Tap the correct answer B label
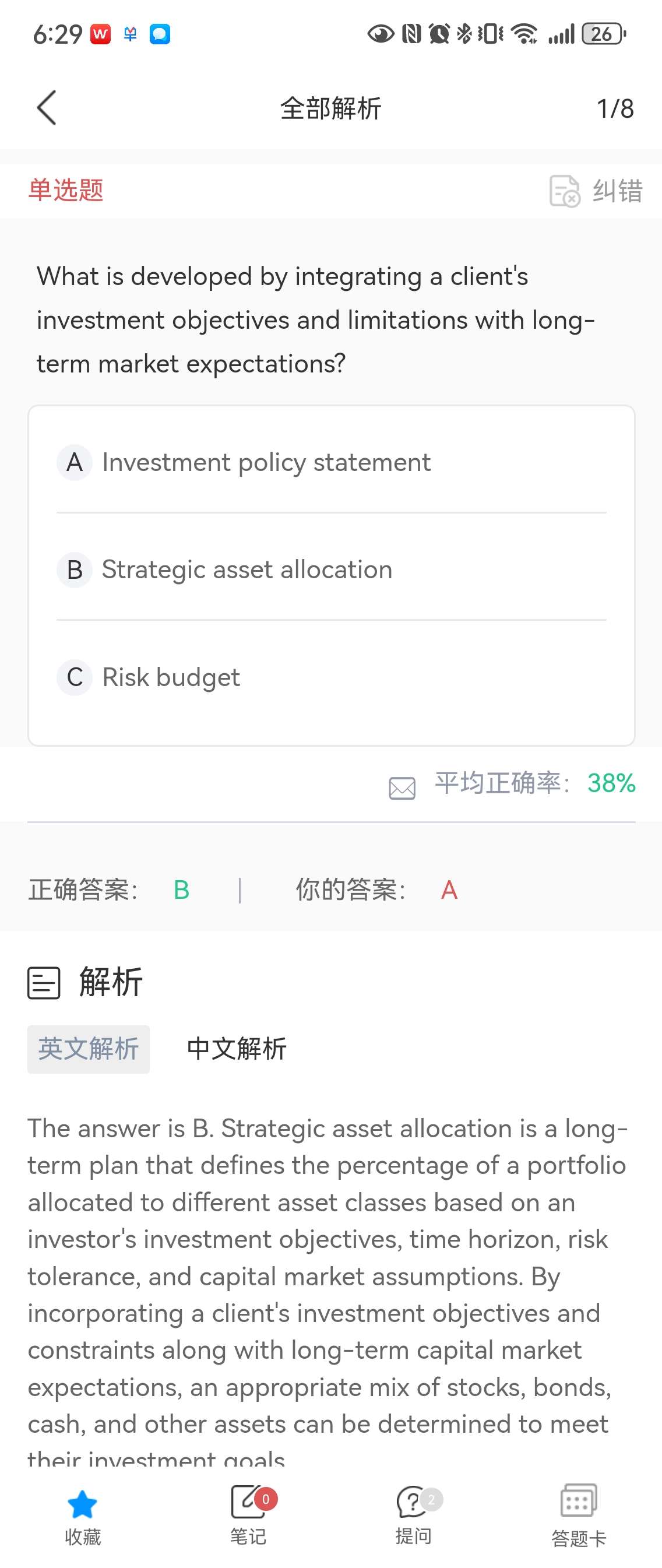Image resolution: width=662 pixels, height=1568 pixels. pyautogui.click(x=181, y=890)
